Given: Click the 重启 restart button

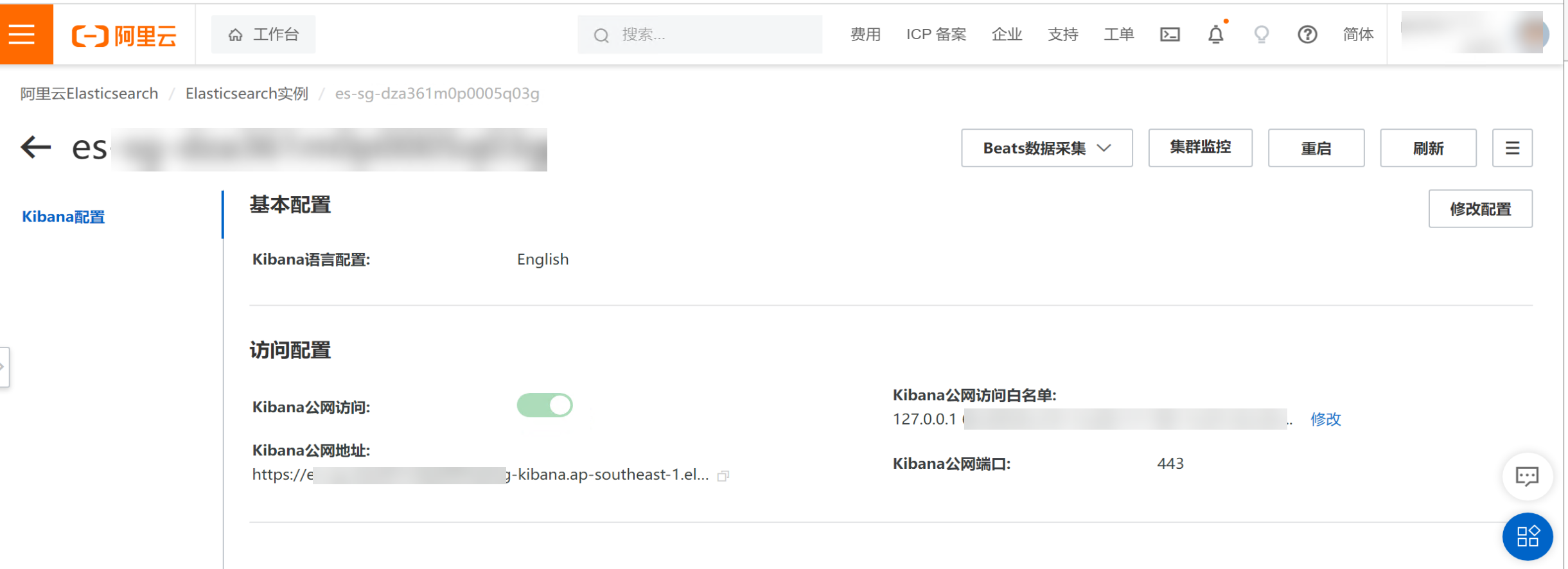Looking at the screenshot, I should 1316,148.
